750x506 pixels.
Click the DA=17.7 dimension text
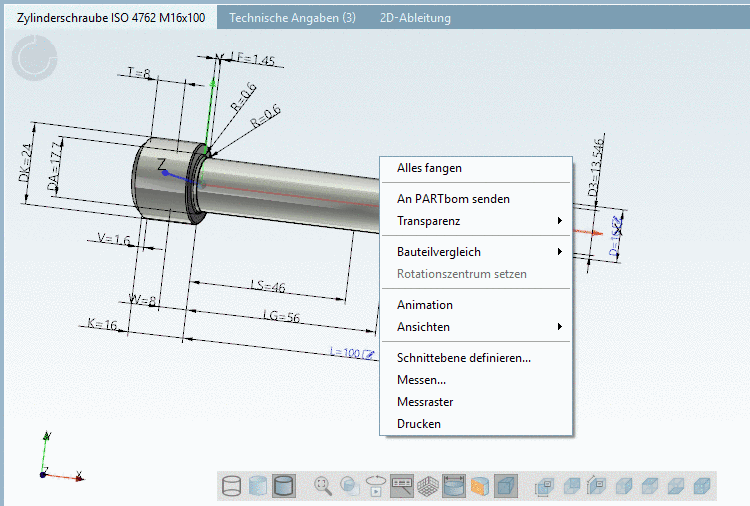(54, 165)
